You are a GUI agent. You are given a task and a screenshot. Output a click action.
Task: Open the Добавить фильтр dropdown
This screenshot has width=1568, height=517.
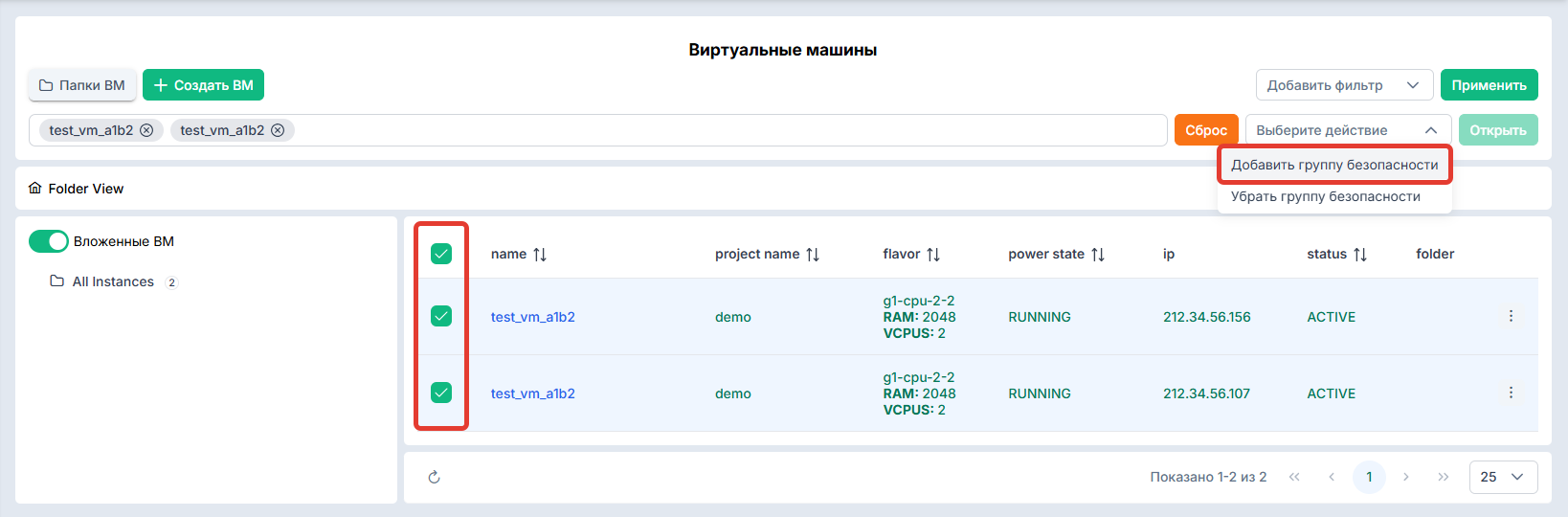coord(1344,85)
